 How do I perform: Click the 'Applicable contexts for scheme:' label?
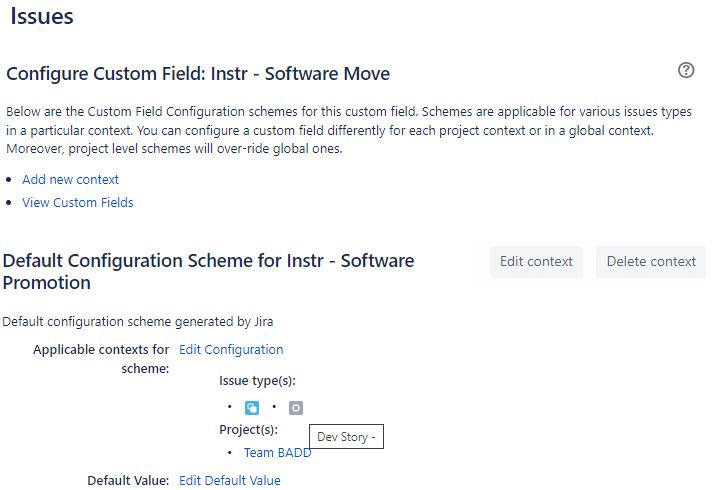click(x=101, y=359)
